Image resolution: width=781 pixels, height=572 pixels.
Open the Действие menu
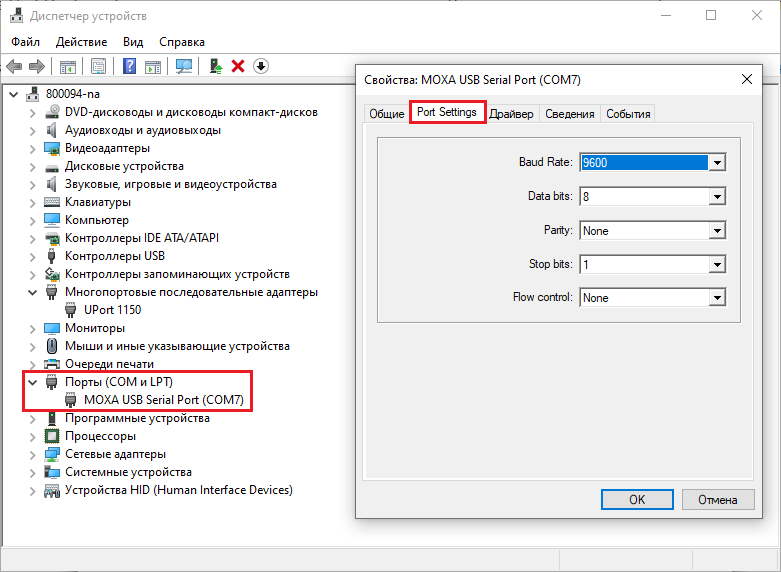81,42
